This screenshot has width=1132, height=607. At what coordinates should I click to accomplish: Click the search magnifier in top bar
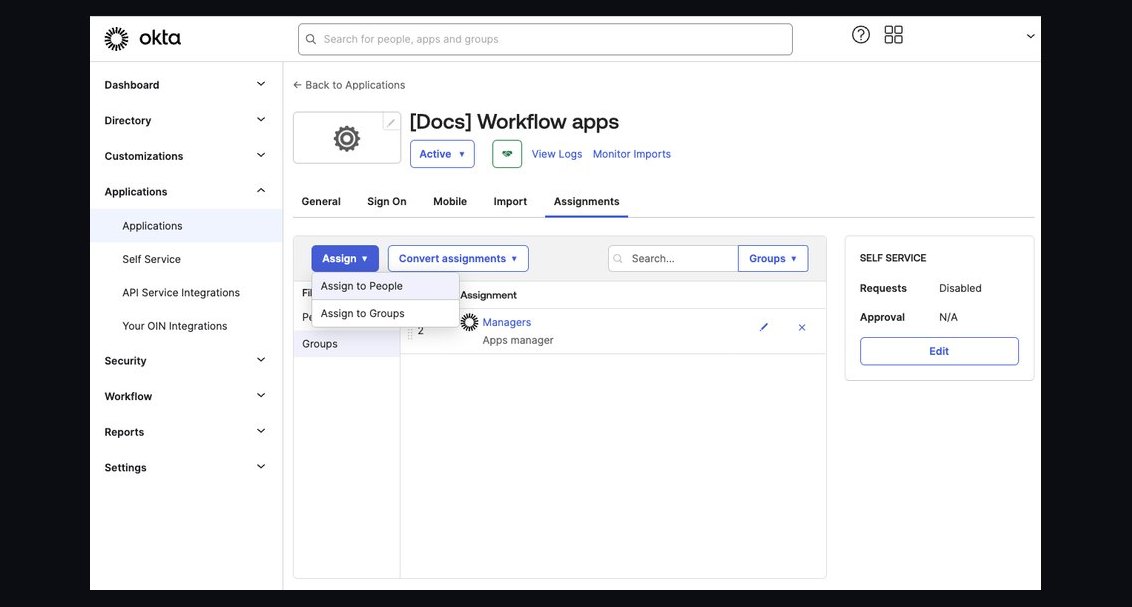click(310, 39)
